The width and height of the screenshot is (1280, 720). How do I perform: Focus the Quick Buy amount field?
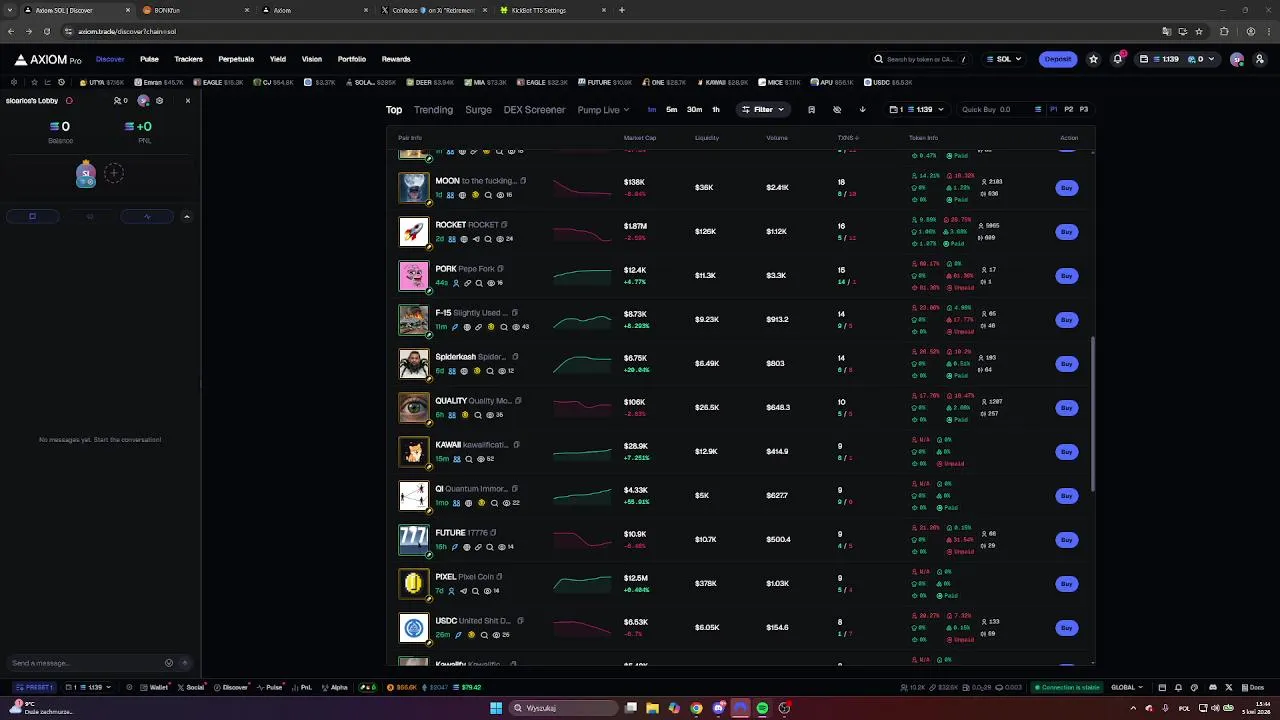click(x=991, y=109)
